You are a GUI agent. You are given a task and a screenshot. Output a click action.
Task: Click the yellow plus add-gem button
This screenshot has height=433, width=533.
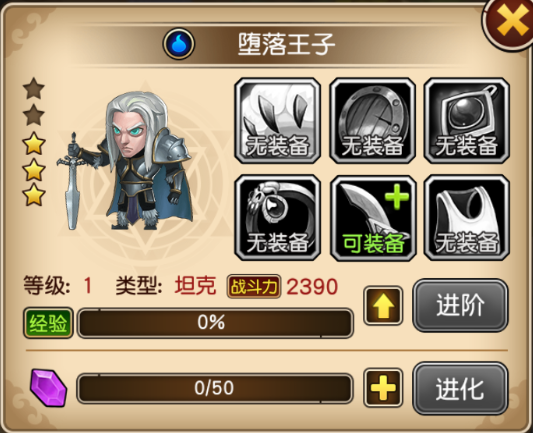point(383,388)
